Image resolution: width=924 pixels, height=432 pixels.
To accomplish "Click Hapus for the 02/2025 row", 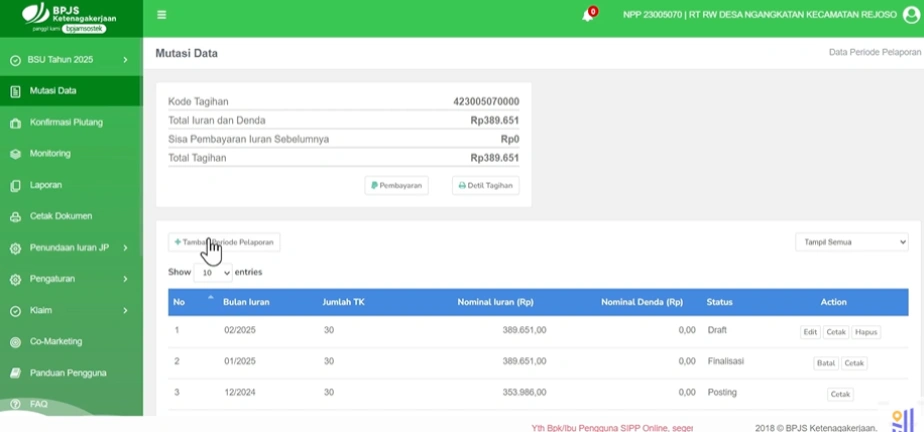I will (x=866, y=332).
